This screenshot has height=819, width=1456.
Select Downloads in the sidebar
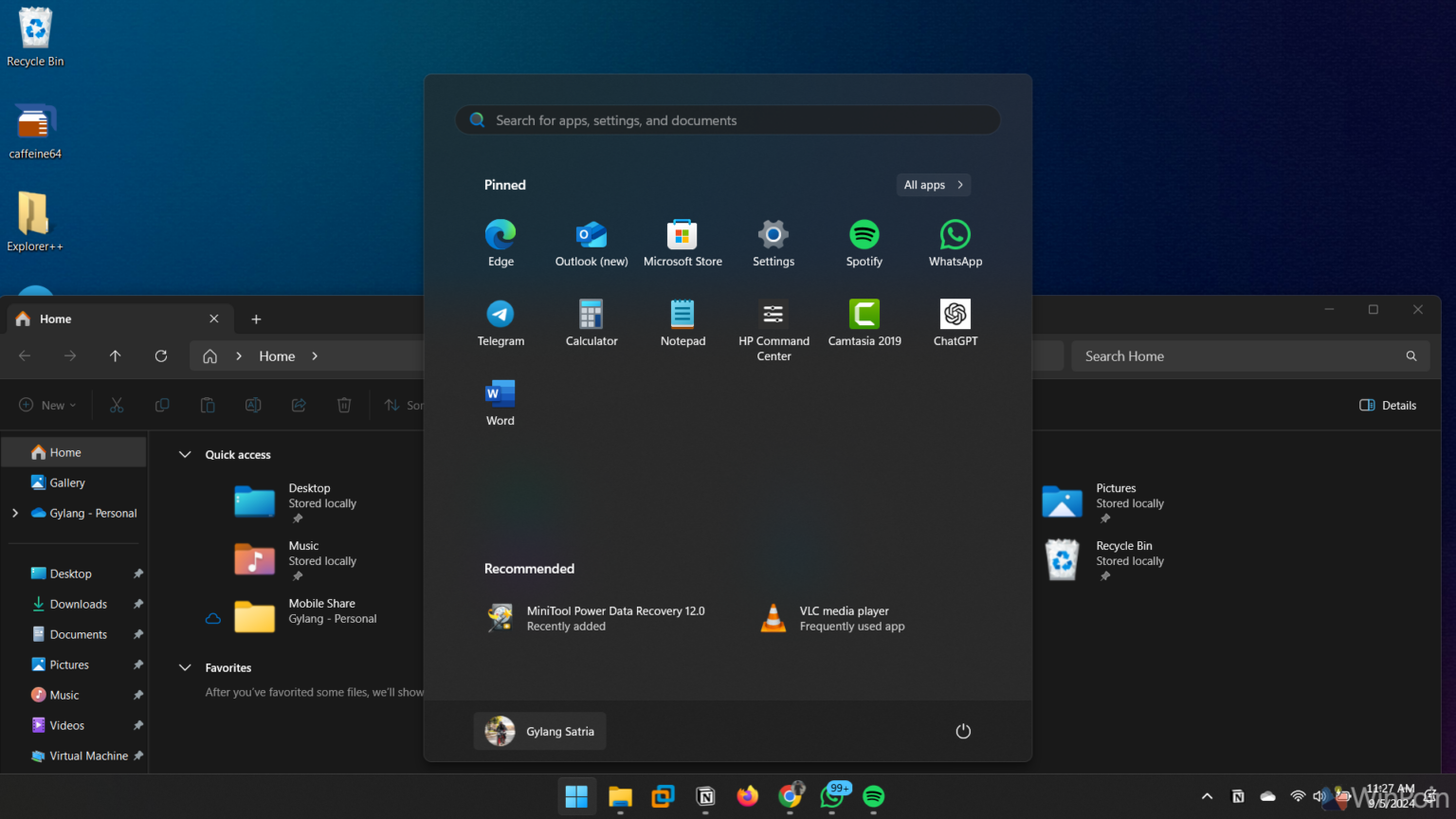click(x=77, y=604)
